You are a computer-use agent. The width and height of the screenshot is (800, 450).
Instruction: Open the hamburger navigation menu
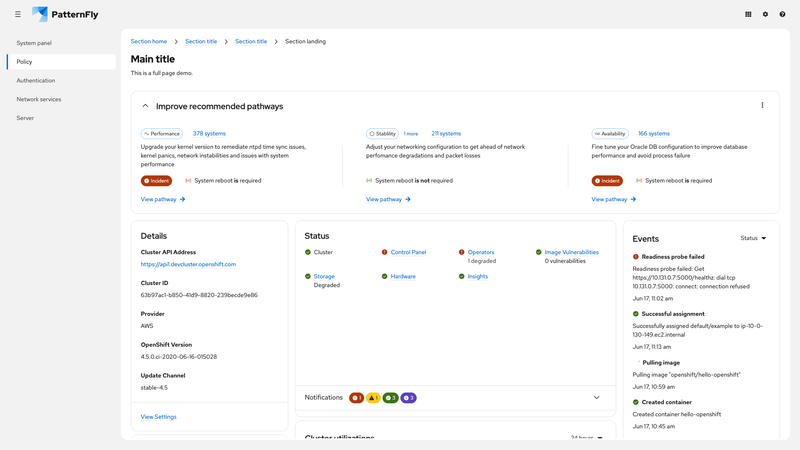point(18,14)
